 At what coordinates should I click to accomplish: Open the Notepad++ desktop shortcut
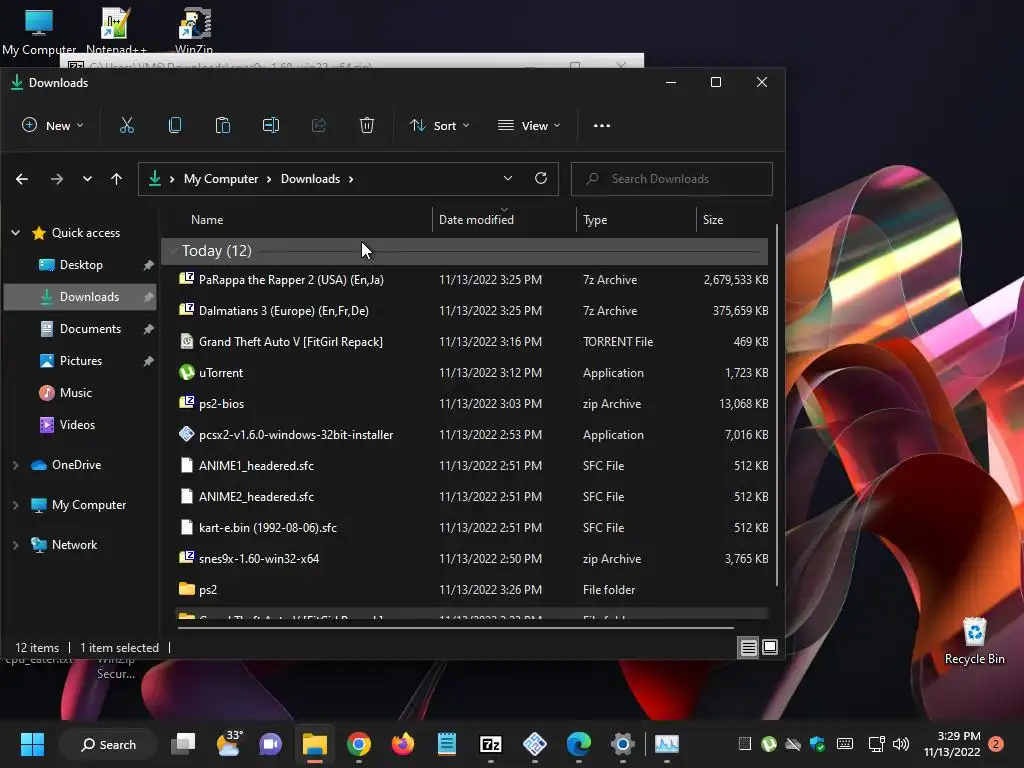tap(116, 29)
